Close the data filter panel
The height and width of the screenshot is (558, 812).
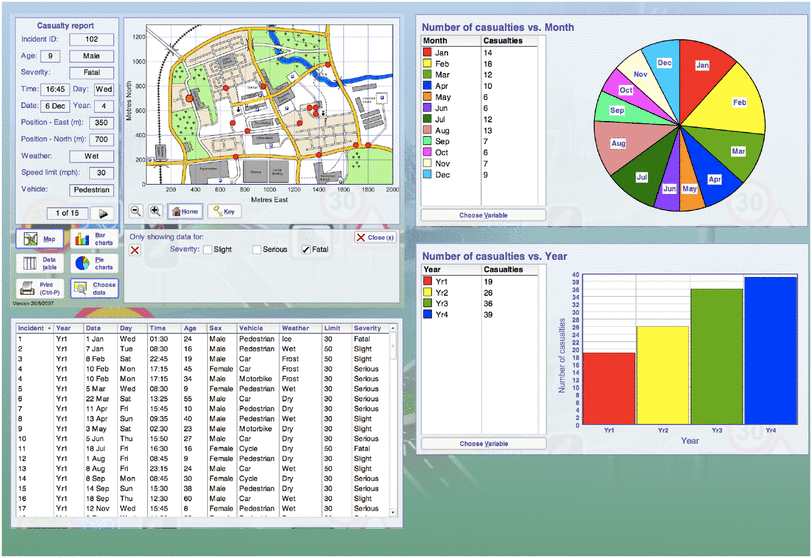click(x=375, y=237)
